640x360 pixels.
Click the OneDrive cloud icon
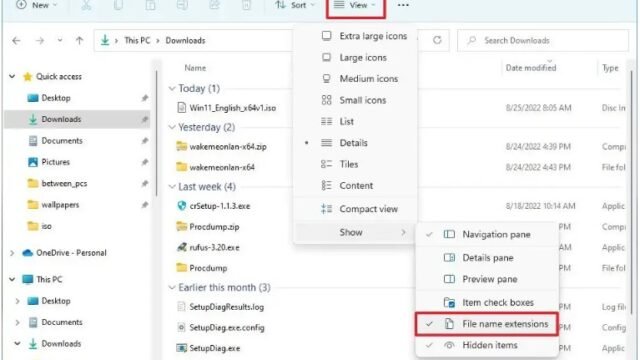pyautogui.click(x=27, y=253)
